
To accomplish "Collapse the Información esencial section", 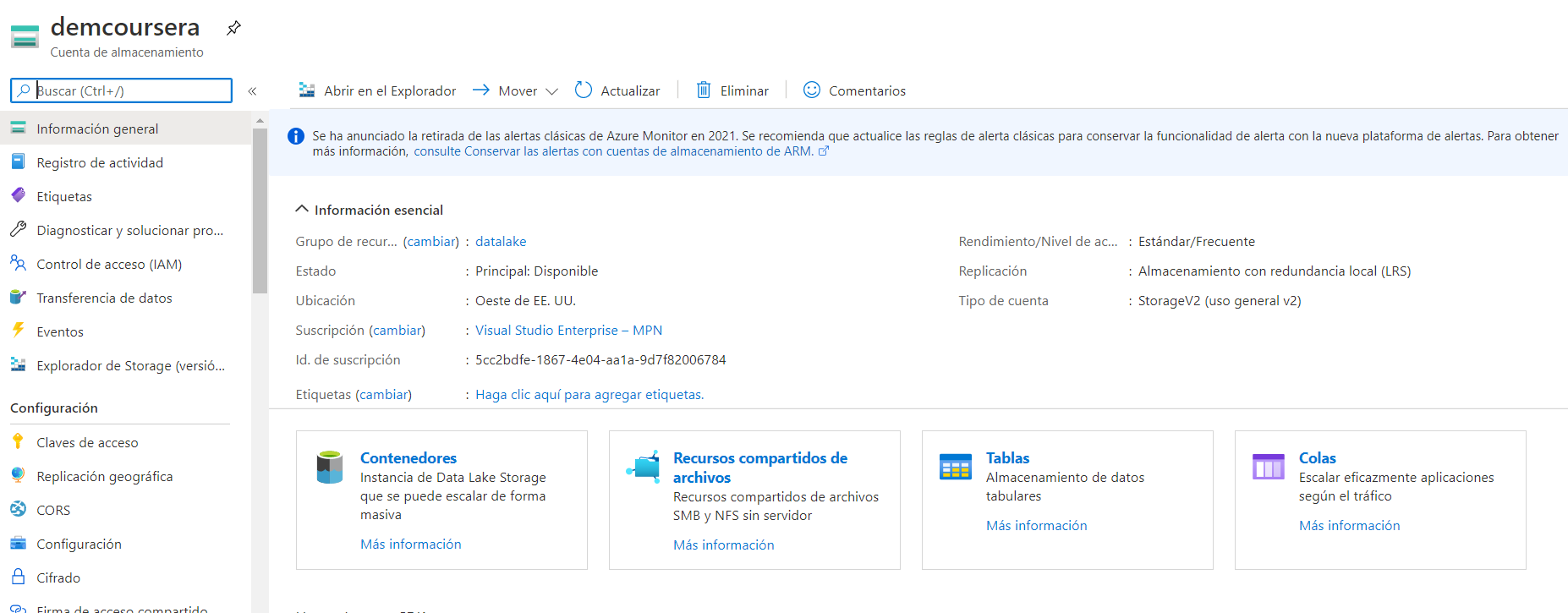I will (x=302, y=209).
